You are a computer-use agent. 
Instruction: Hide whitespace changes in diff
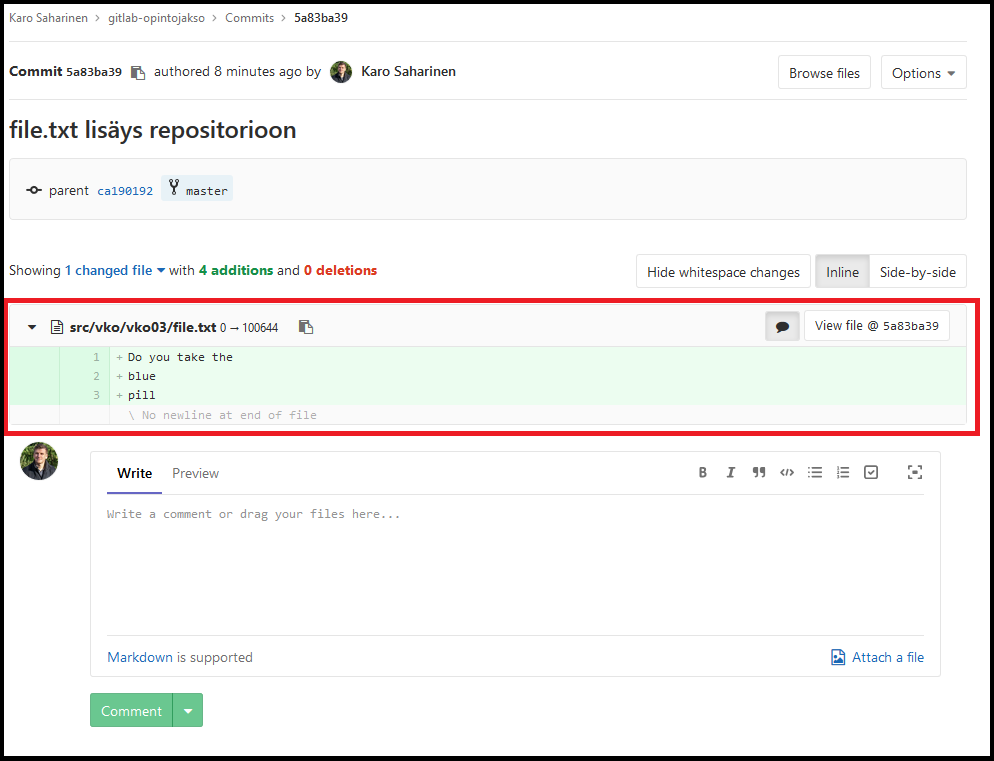tap(723, 272)
